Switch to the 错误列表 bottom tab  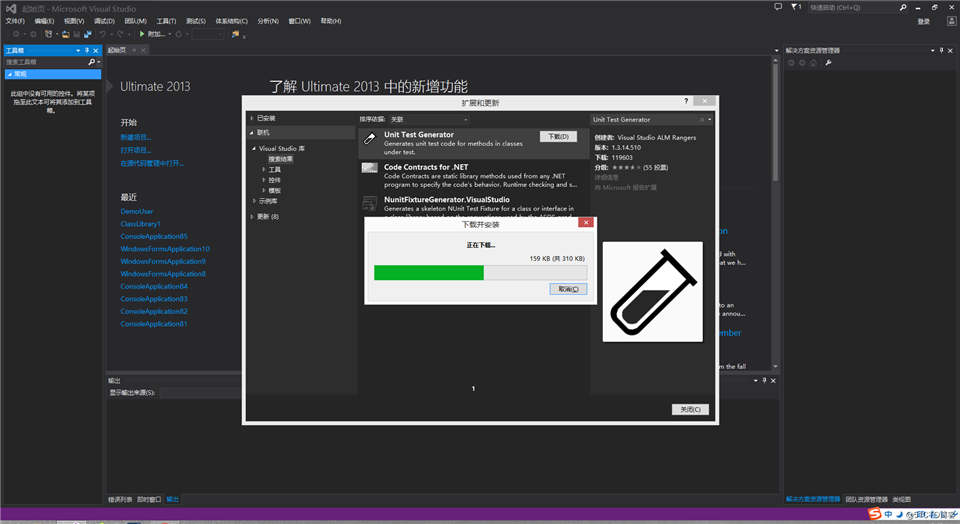pos(120,500)
